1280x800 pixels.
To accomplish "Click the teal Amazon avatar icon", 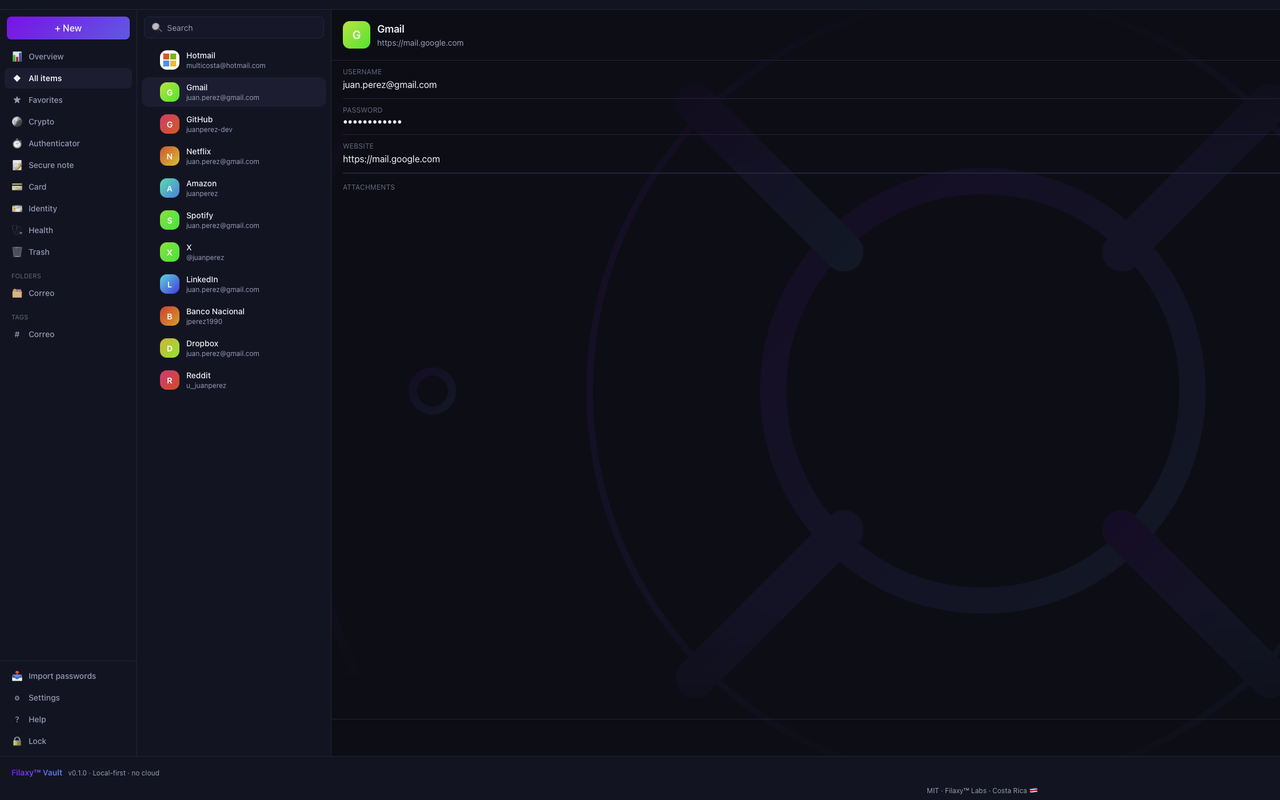I will 170,188.
